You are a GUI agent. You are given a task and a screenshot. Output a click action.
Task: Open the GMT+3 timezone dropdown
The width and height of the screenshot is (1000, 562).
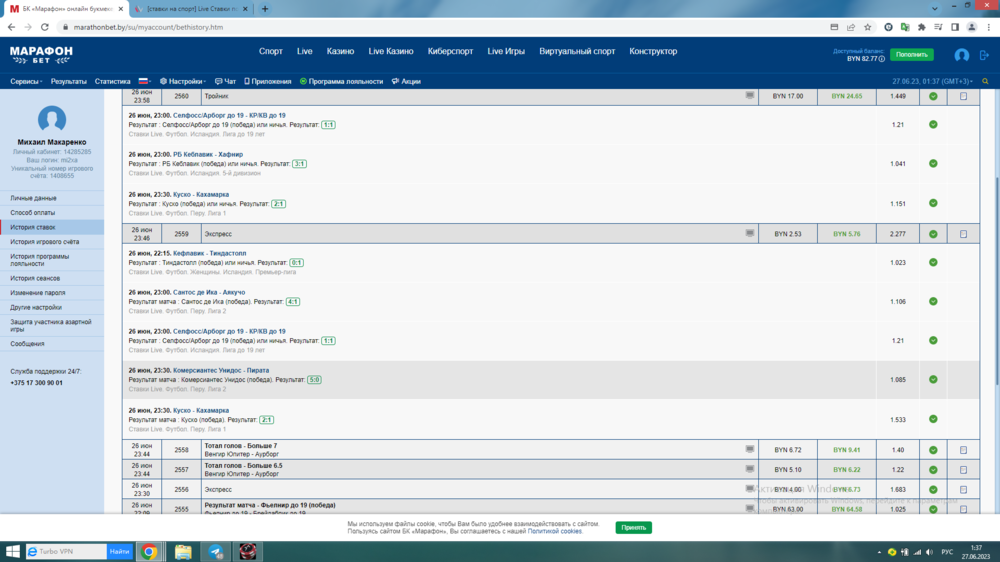[x=932, y=81]
